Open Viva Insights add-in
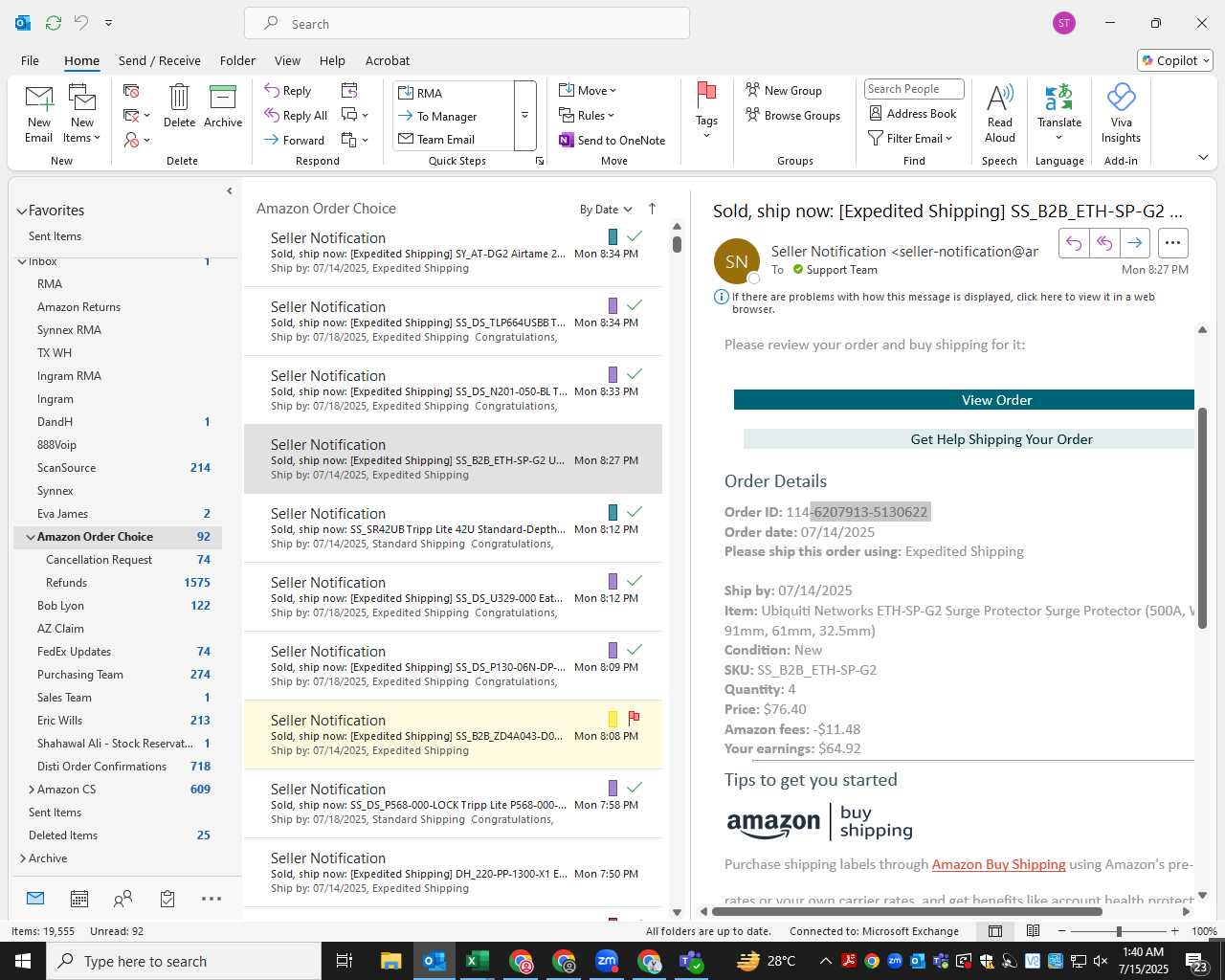Screen dimensions: 1225x980 point(1121,113)
